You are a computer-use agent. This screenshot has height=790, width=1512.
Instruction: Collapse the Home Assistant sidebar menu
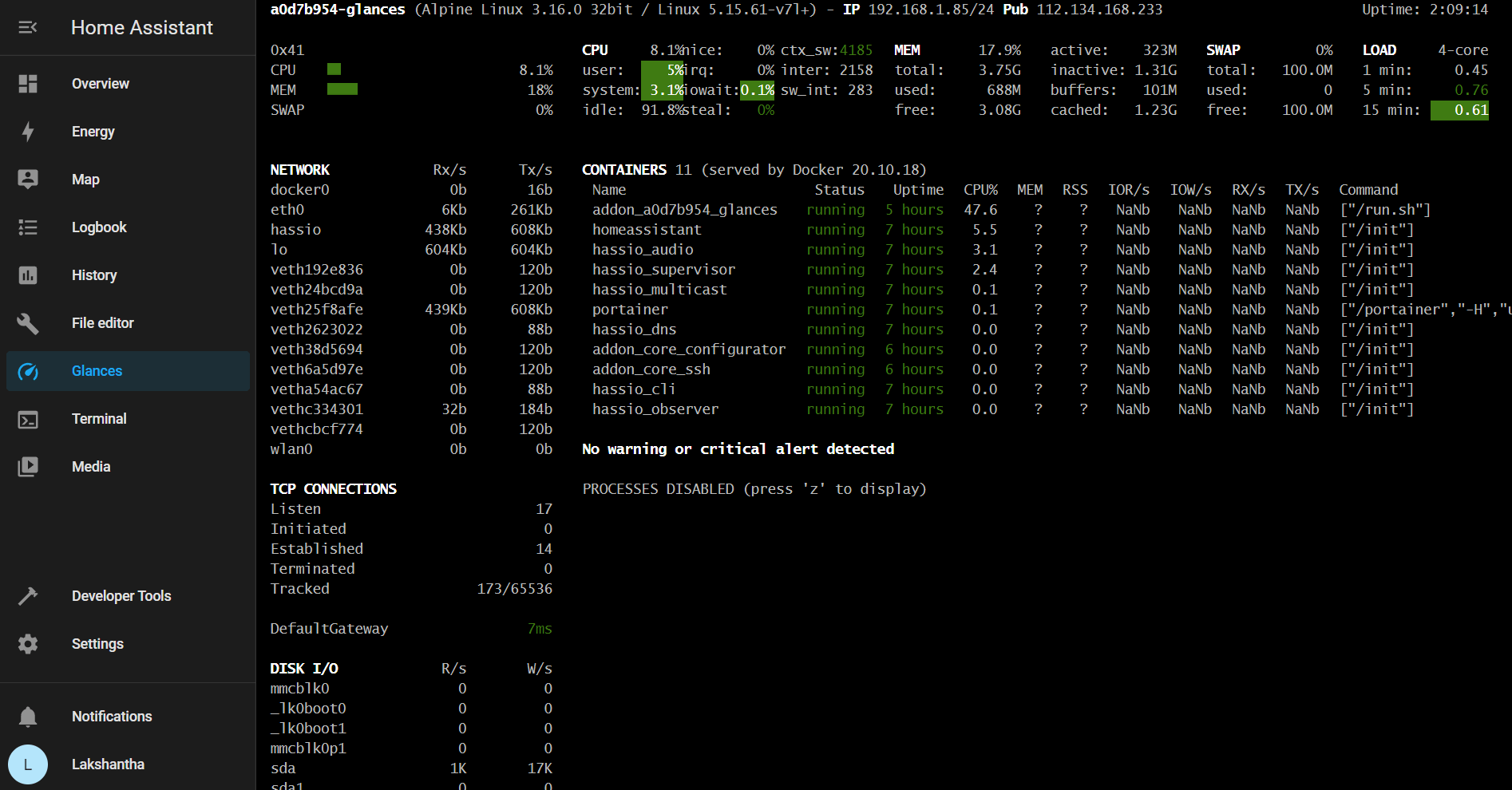(28, 28)
